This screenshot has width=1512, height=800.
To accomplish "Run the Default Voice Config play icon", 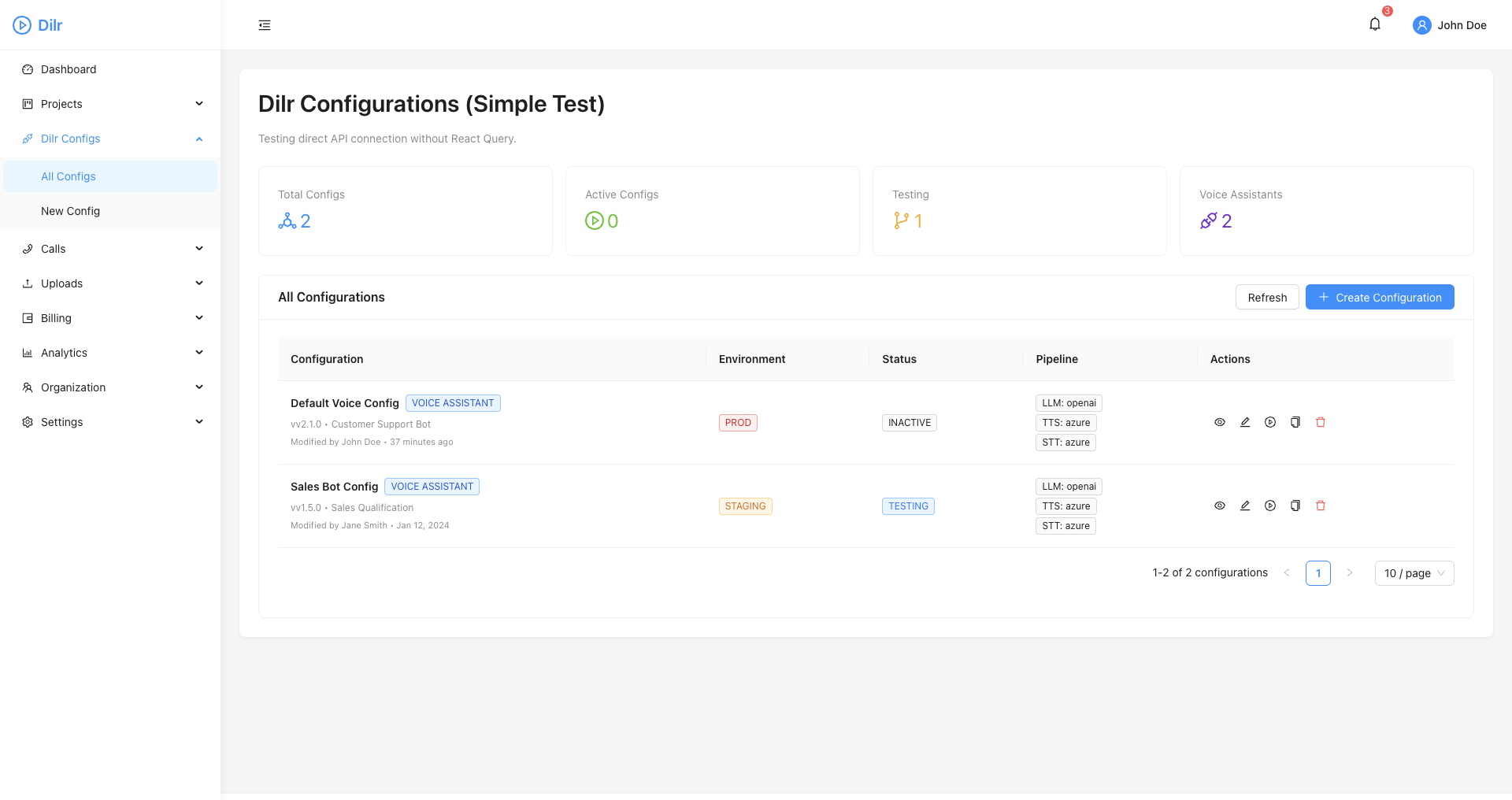I will pos(1270,423).
